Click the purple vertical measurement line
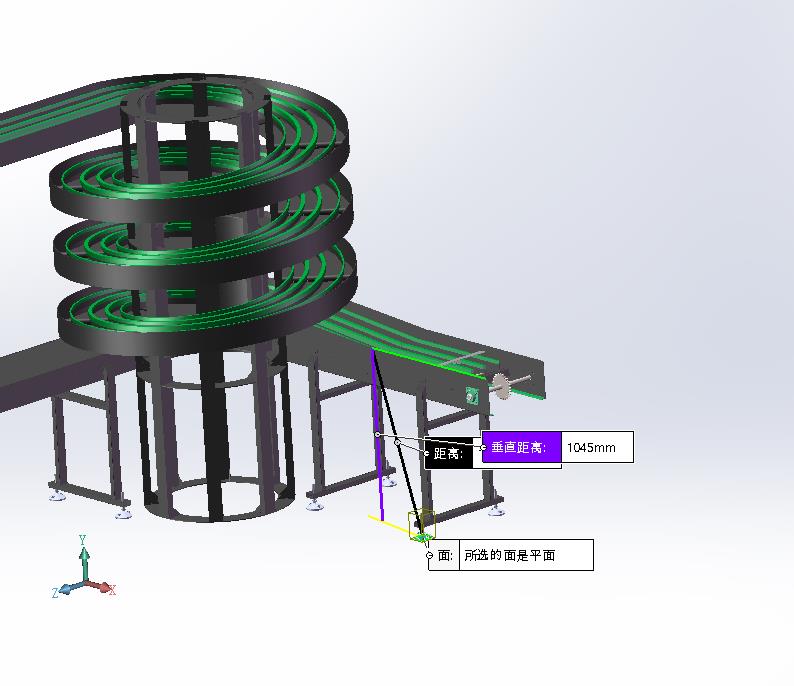This screenshot has width=794, height=686. [x=378, y=435]
